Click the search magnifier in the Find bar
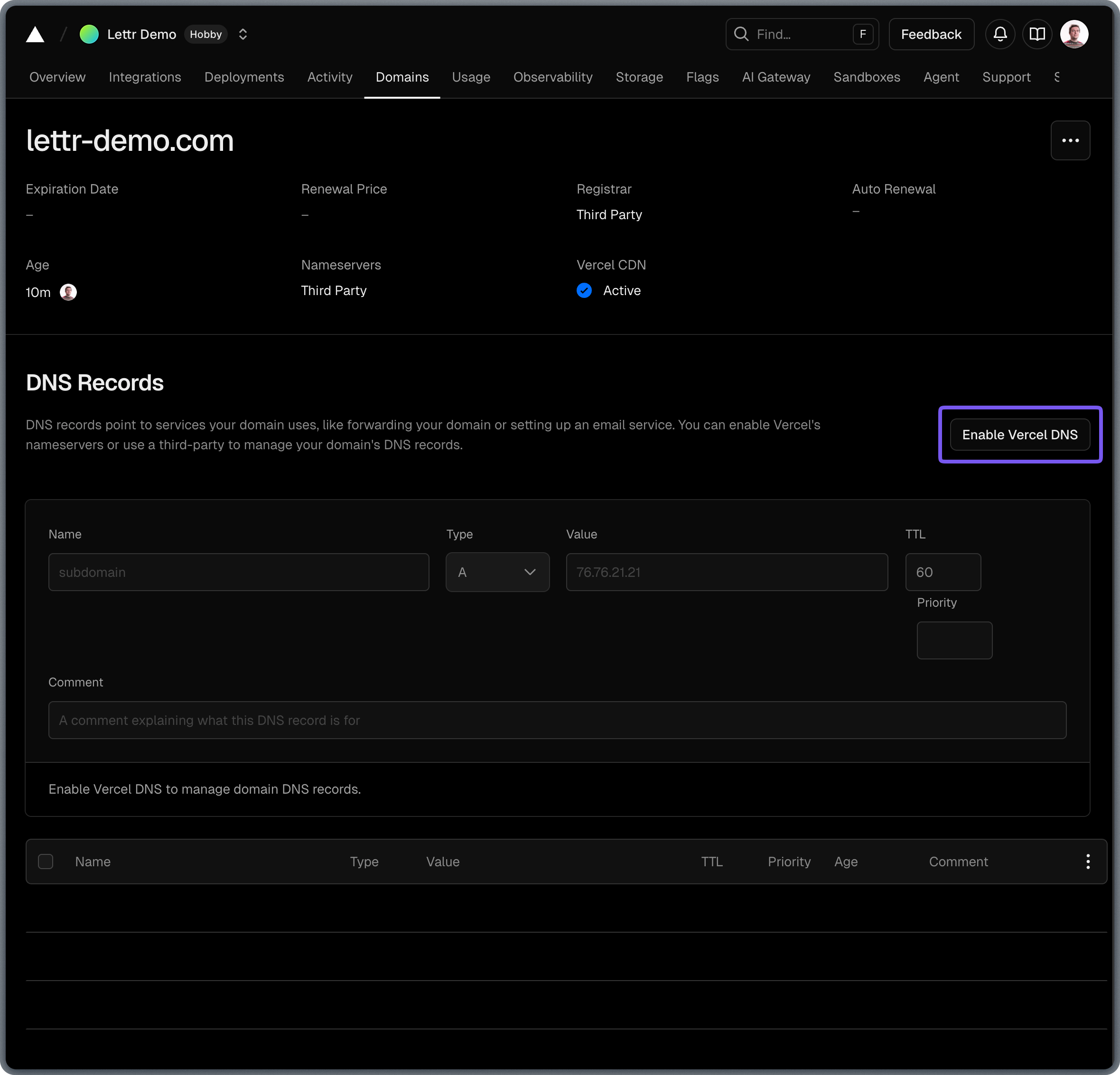1120x1075 pixels. [741, 34]
